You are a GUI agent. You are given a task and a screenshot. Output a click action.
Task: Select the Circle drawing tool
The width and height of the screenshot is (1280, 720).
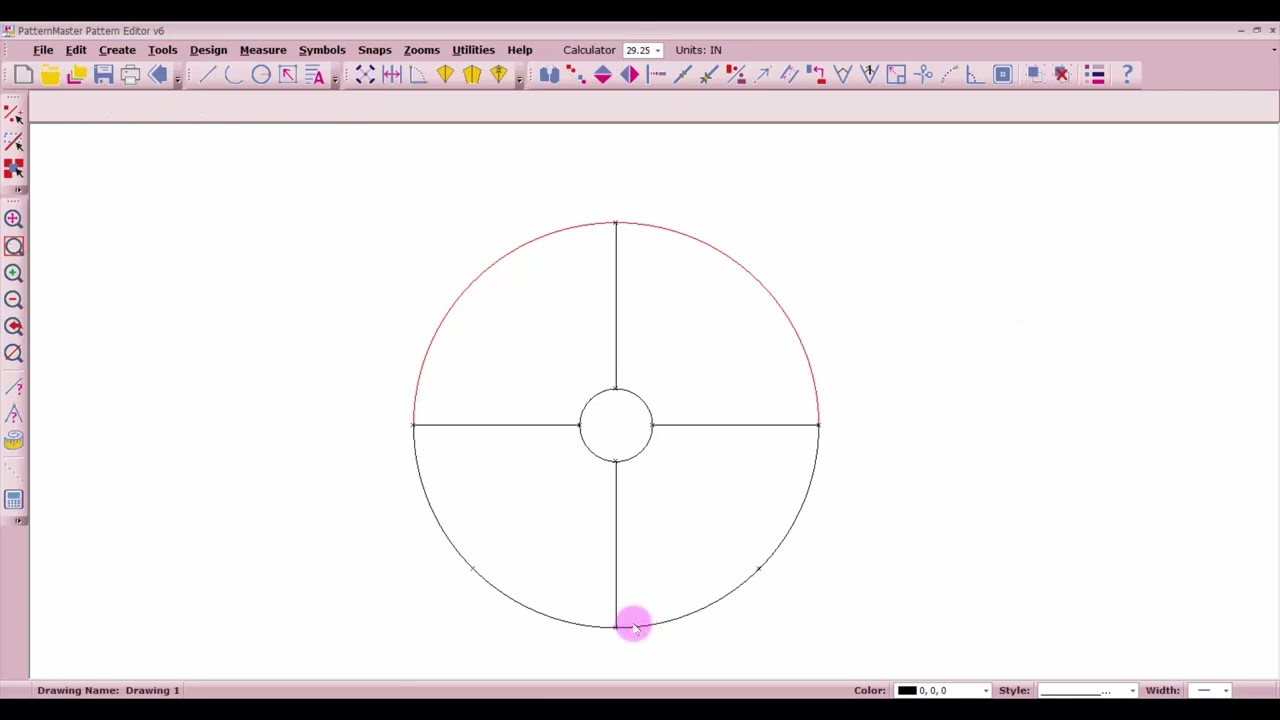(261, 74)
